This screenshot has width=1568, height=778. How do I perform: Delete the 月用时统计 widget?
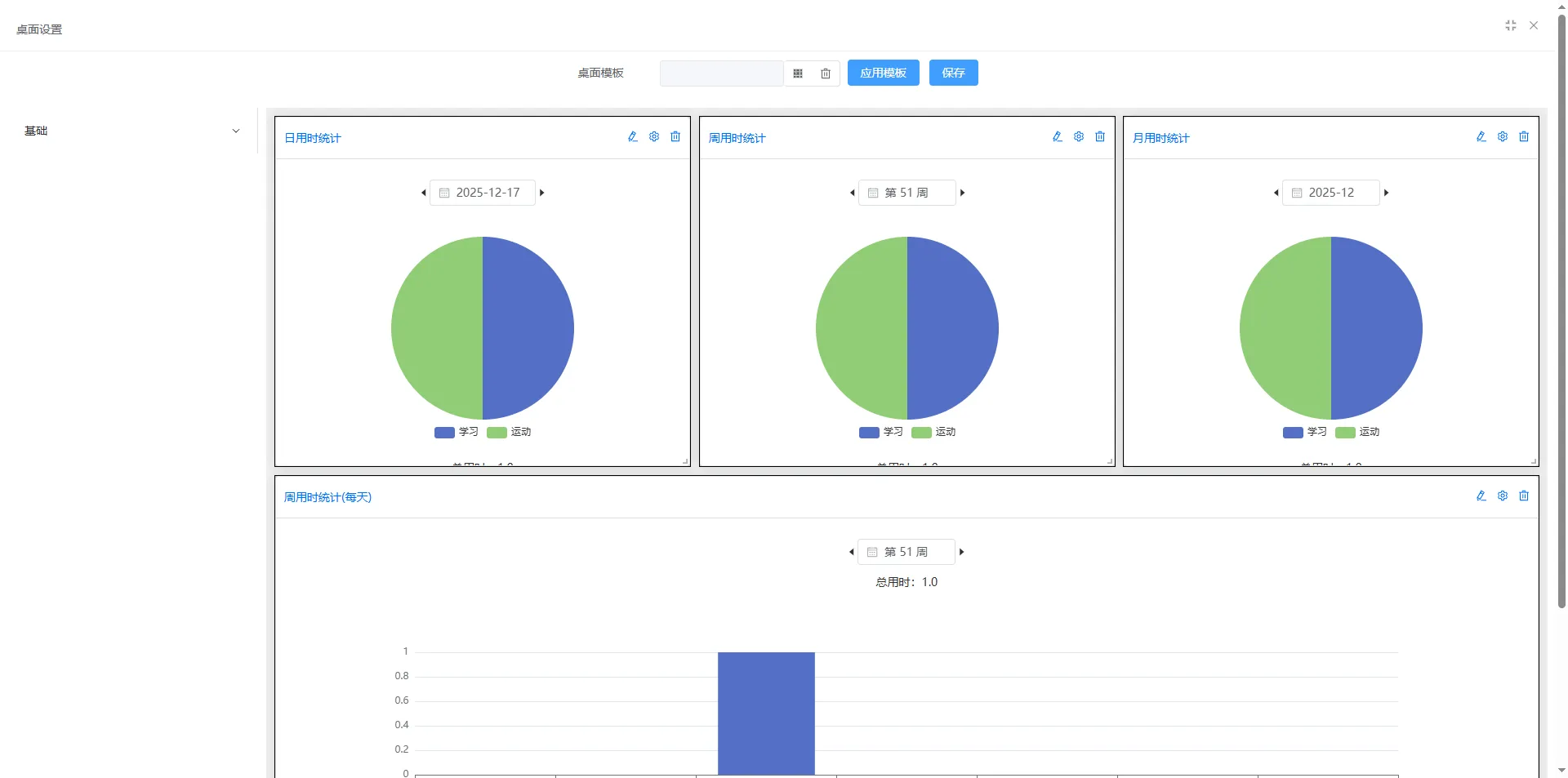[1524, 137]
